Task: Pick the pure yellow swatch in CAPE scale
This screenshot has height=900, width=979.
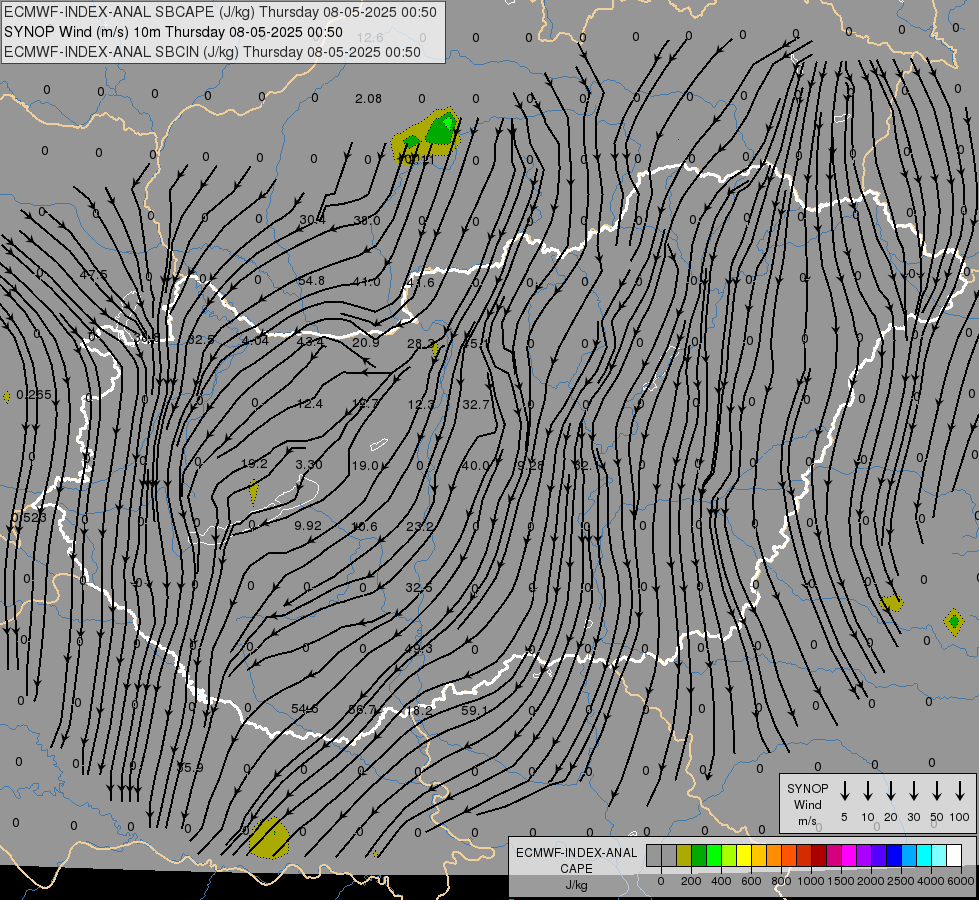Action: click(744, 856)
